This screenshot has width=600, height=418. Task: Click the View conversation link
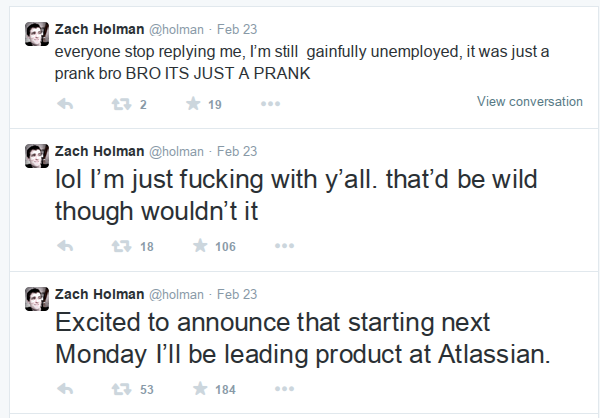coord(530,101)
